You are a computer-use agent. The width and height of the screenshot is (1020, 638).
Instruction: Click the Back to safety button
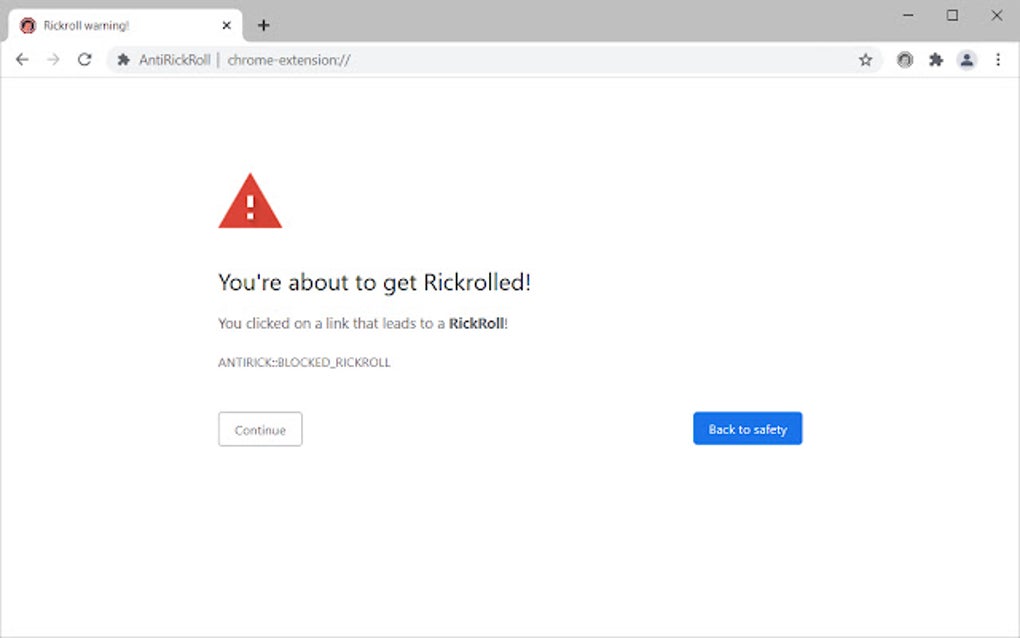click(747, 429)
